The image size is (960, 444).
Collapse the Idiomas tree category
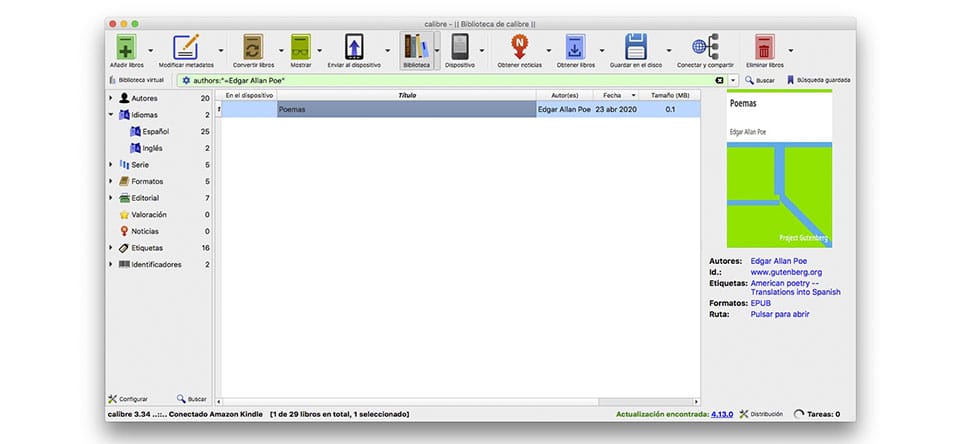[x=111, y=115]
